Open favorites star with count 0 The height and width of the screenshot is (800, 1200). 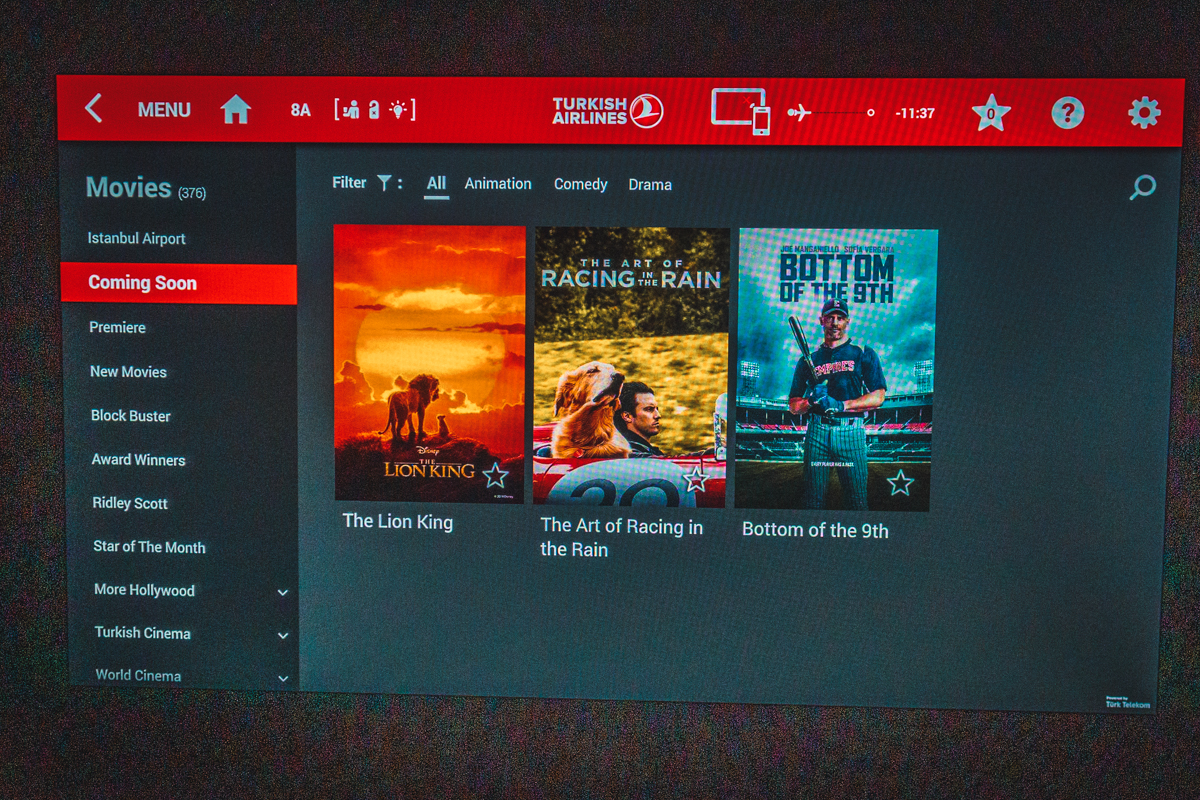coord(991,113)
